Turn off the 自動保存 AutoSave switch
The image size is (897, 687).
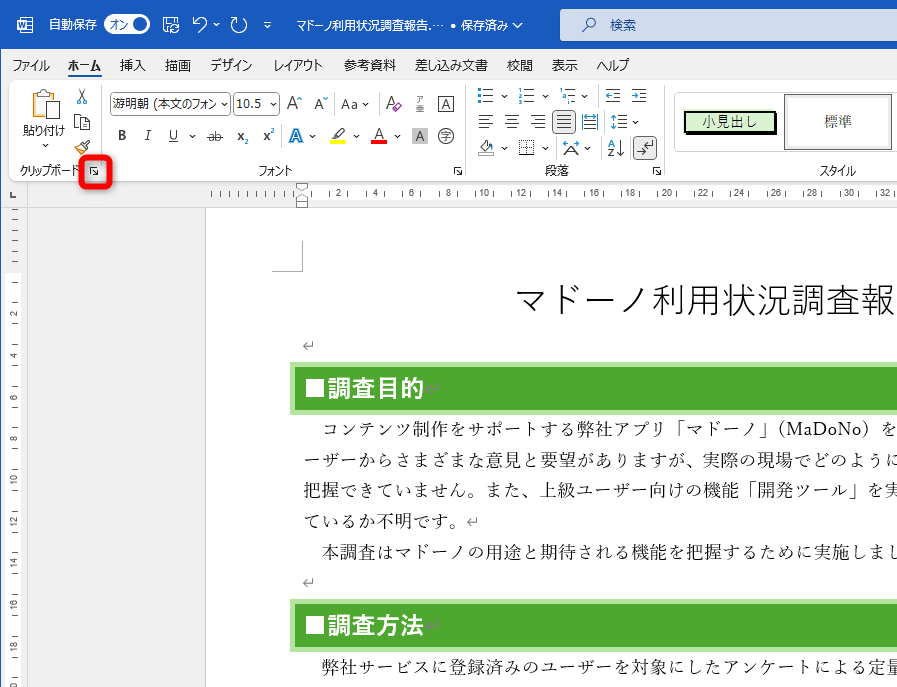pyautogui.click(x=125, y=23)
